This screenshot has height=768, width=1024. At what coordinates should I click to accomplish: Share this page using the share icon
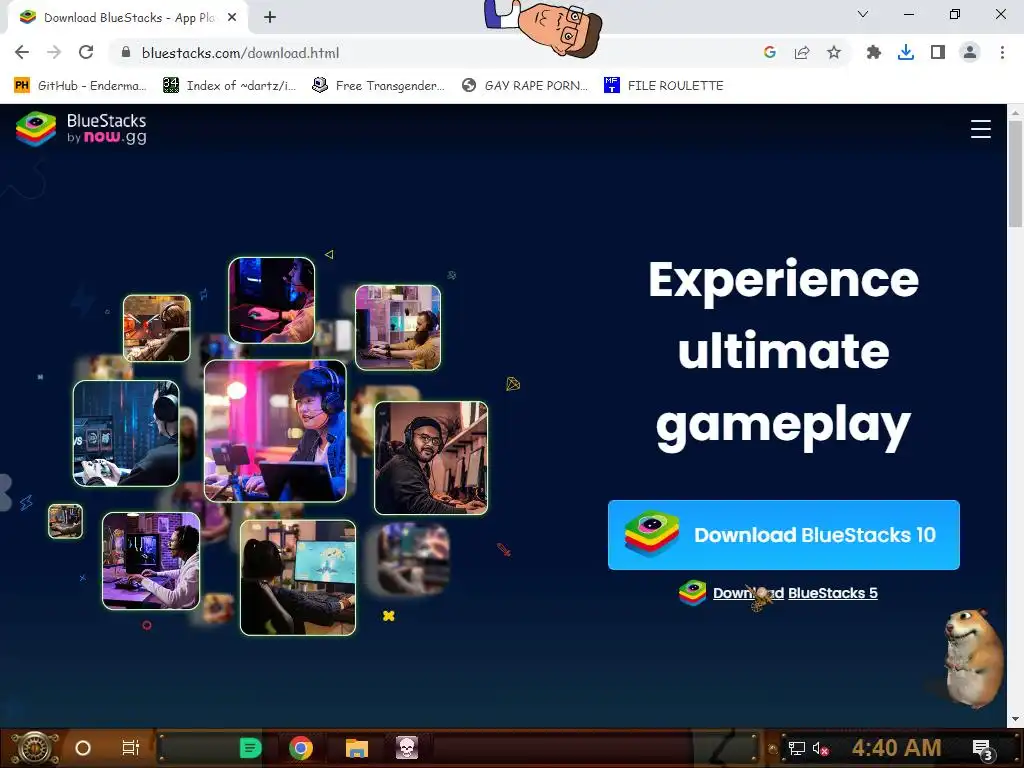tap(802, 52)
